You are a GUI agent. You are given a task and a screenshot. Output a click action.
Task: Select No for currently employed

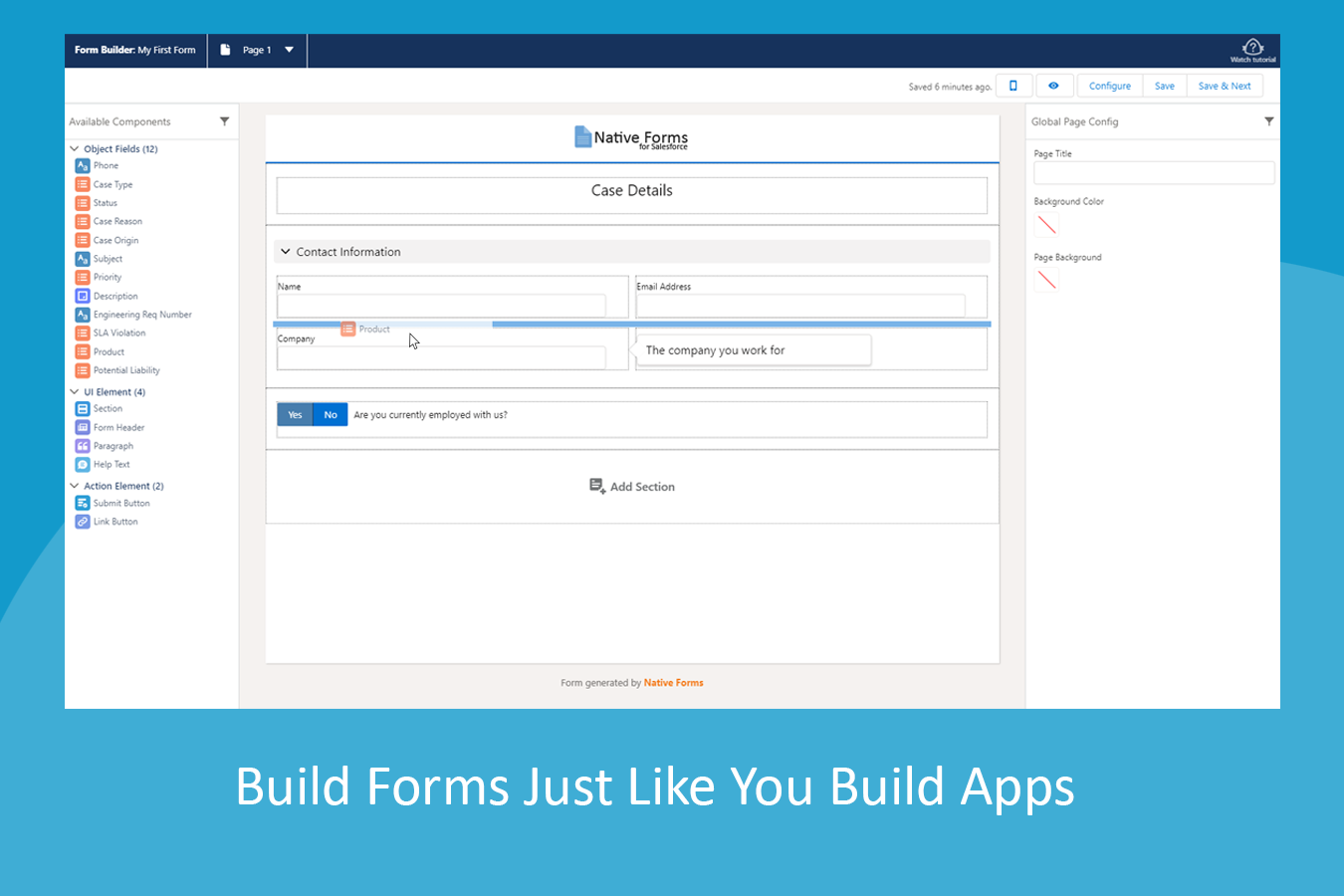[331, 415]
